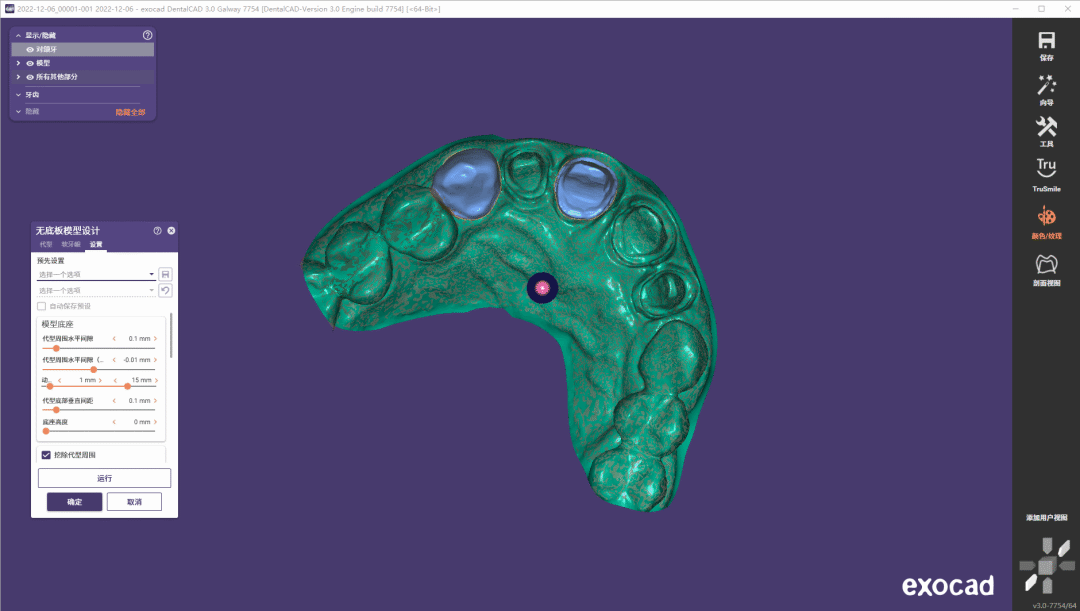Toggle visibility of 模型 using eye icon
The width and height of the screenshot is (1080, 611).
click(x=30, y=62)
